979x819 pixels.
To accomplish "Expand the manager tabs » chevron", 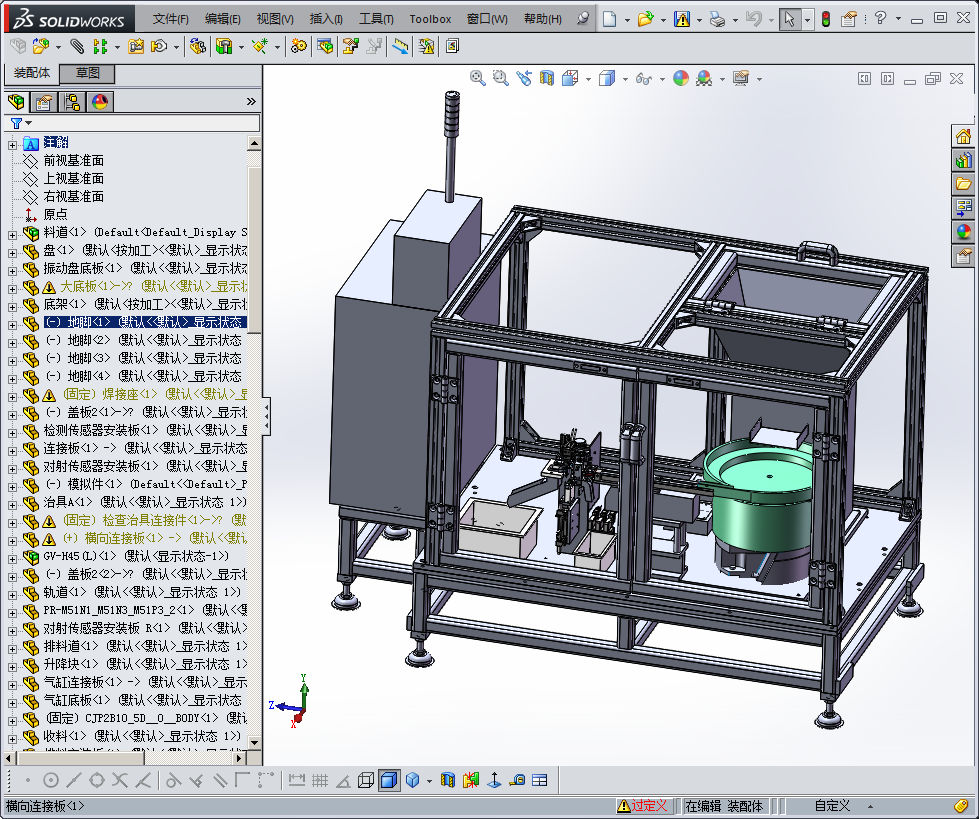I will point(251,101).
